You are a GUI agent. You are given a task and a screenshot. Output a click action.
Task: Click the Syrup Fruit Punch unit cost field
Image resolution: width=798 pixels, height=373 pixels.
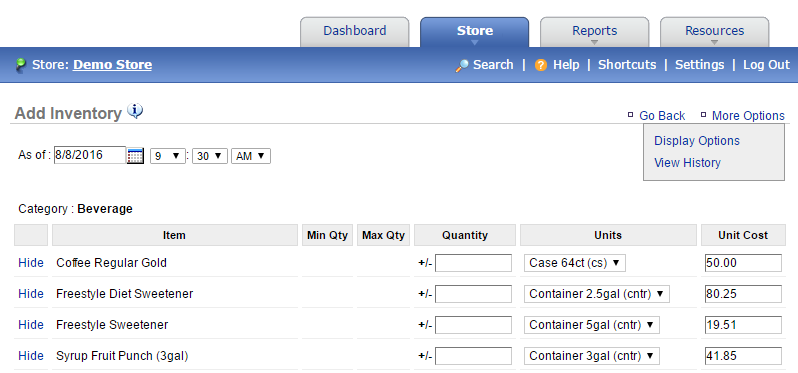point(744,356)
